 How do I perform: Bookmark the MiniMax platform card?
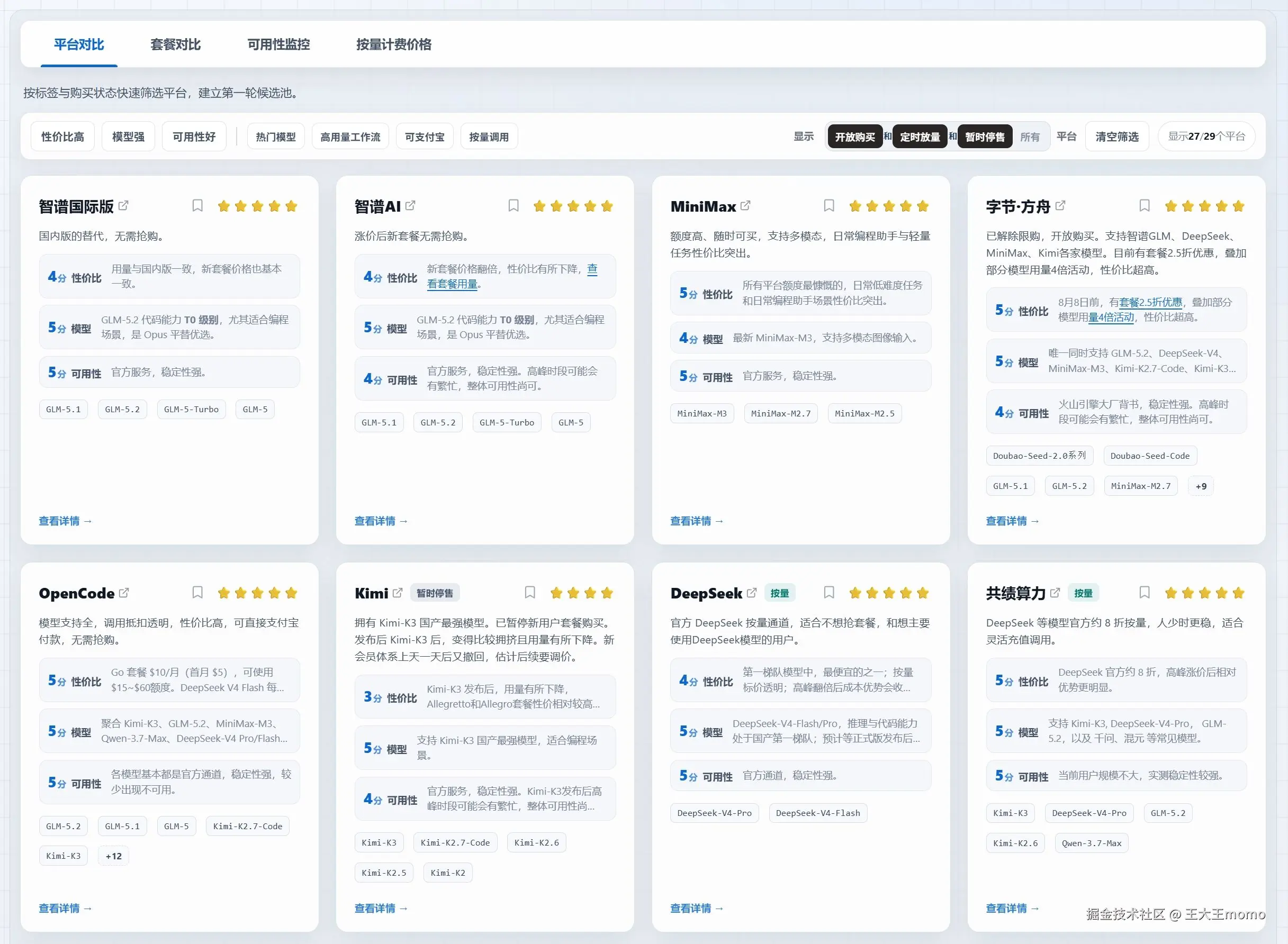pos(829,206)
